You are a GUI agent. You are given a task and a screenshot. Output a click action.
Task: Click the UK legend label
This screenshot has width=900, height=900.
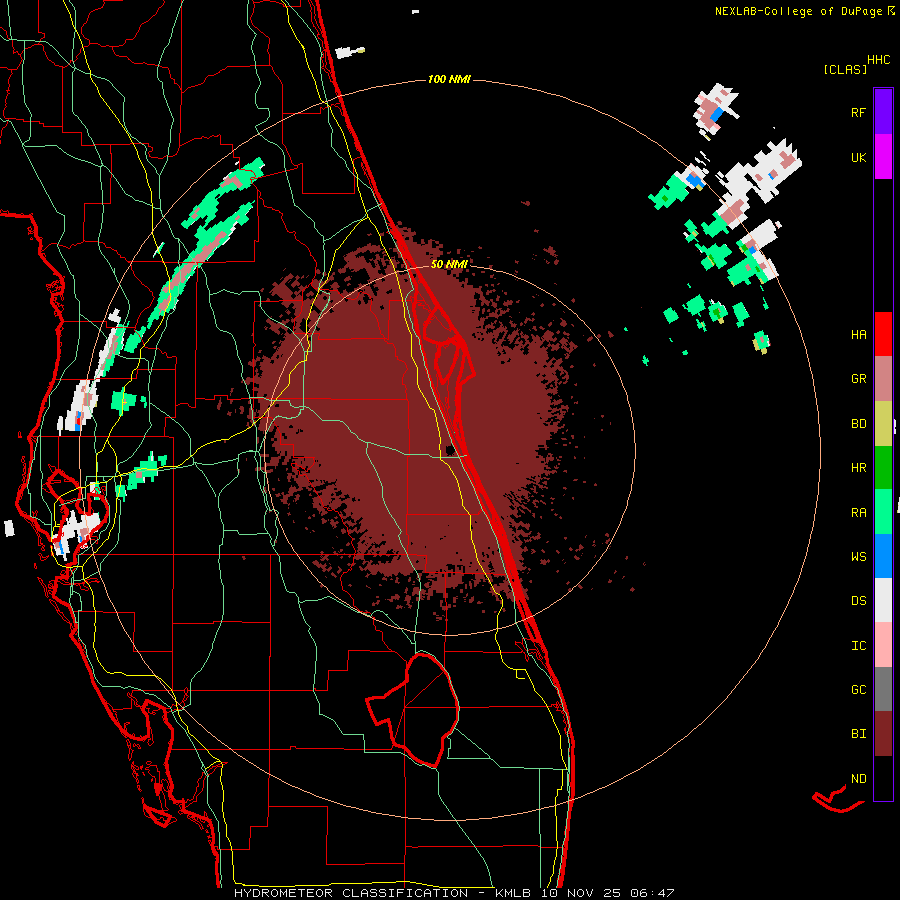pos(858,157)
